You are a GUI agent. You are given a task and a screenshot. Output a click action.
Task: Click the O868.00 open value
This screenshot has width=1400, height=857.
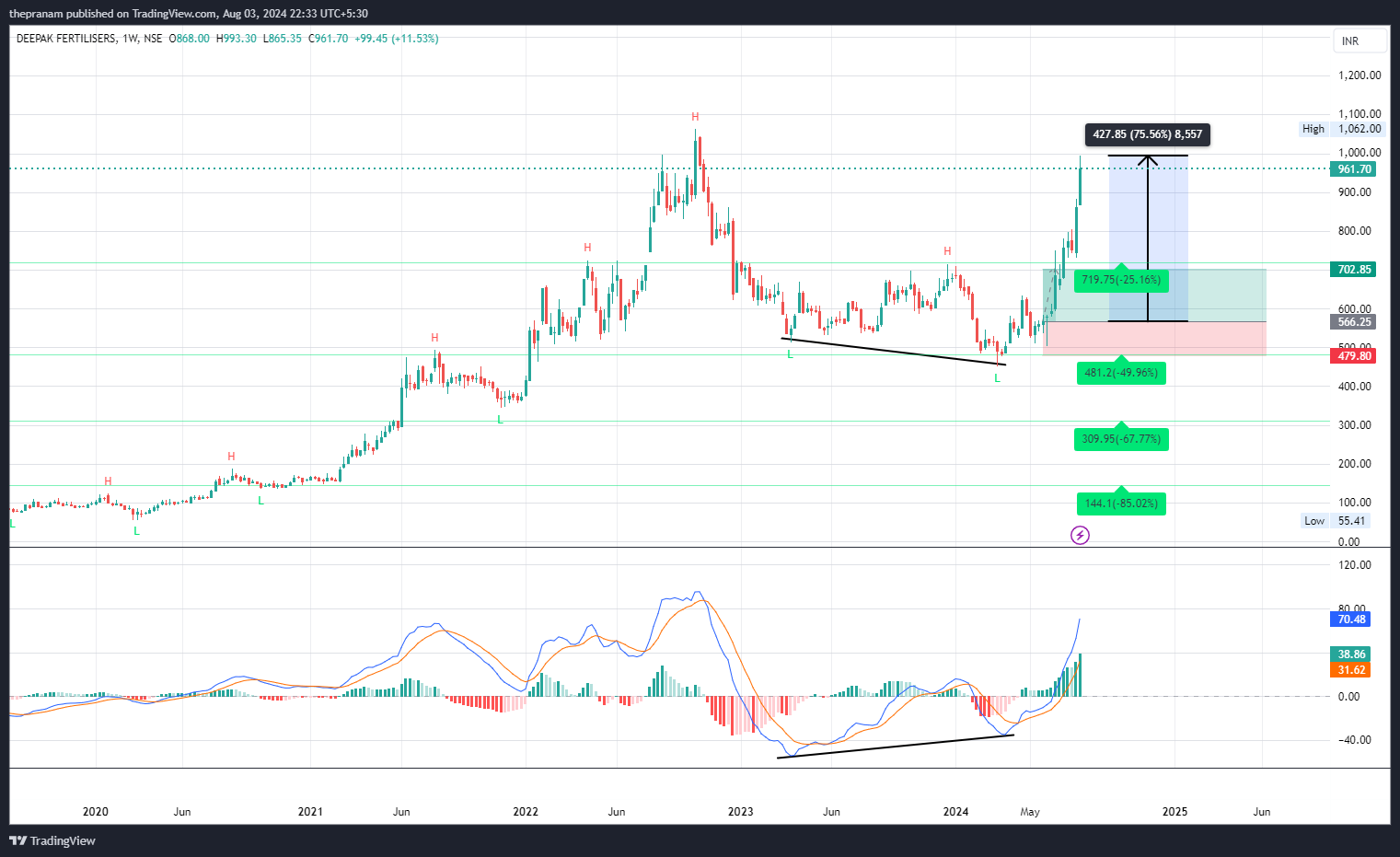pyautogui.click(x=190, y=39)
